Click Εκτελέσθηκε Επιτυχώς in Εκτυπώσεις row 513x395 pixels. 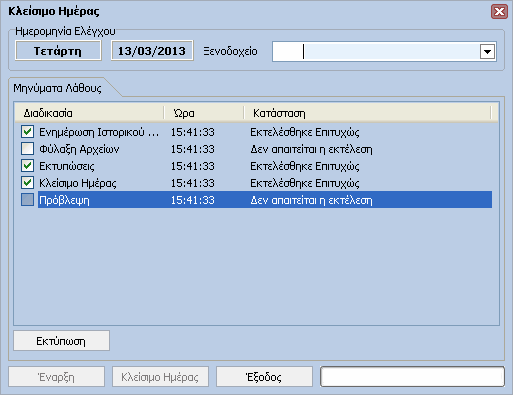tap(305, 166)
